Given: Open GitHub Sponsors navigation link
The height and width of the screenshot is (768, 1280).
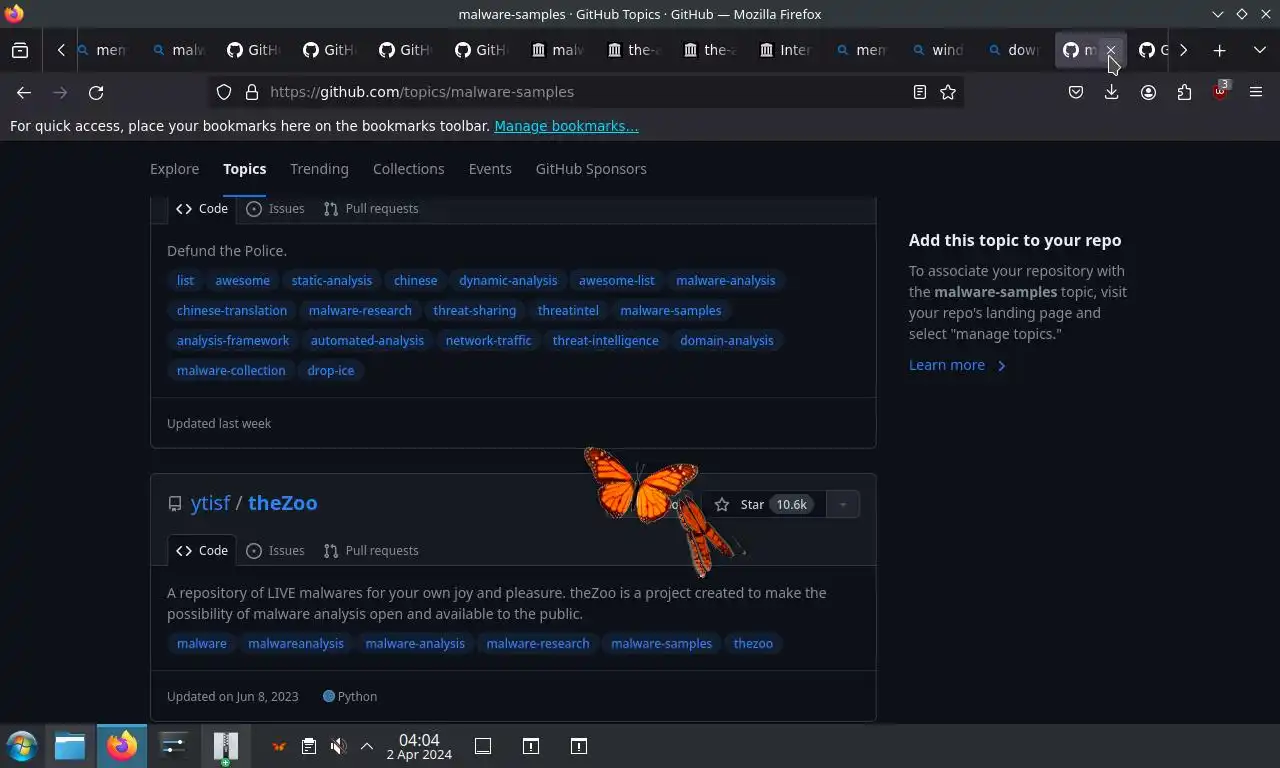Looking at the screenshot, I should click(x=591, y=169).
